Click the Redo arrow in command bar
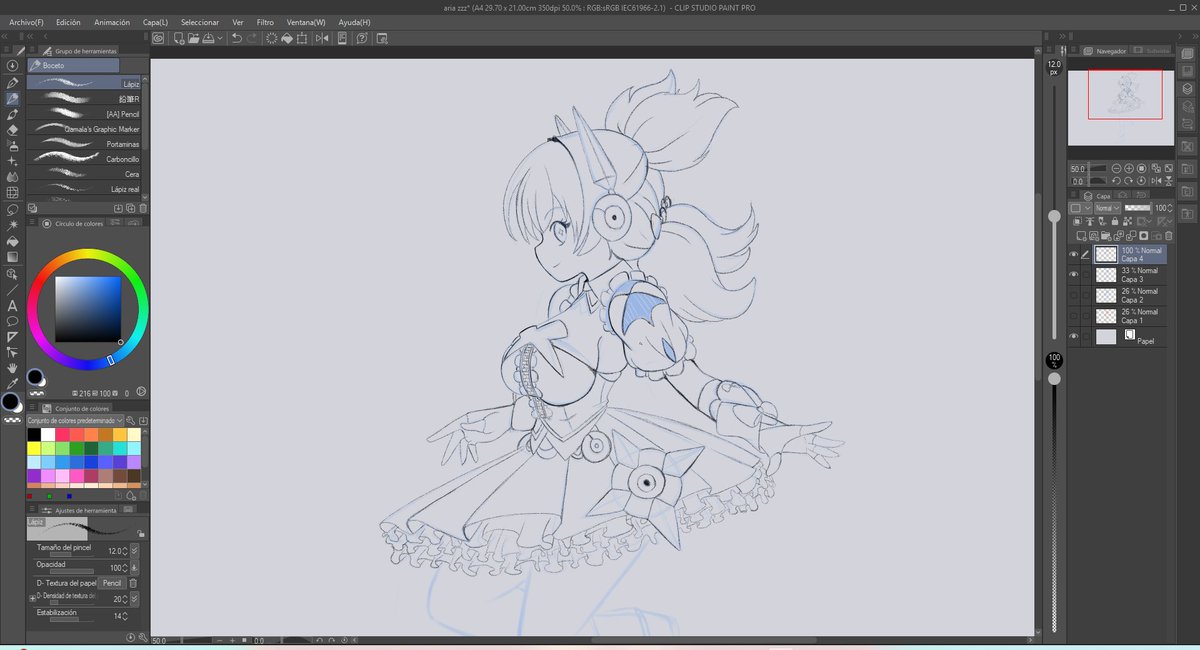This screenshot has height=650, width=1200. 251,38
